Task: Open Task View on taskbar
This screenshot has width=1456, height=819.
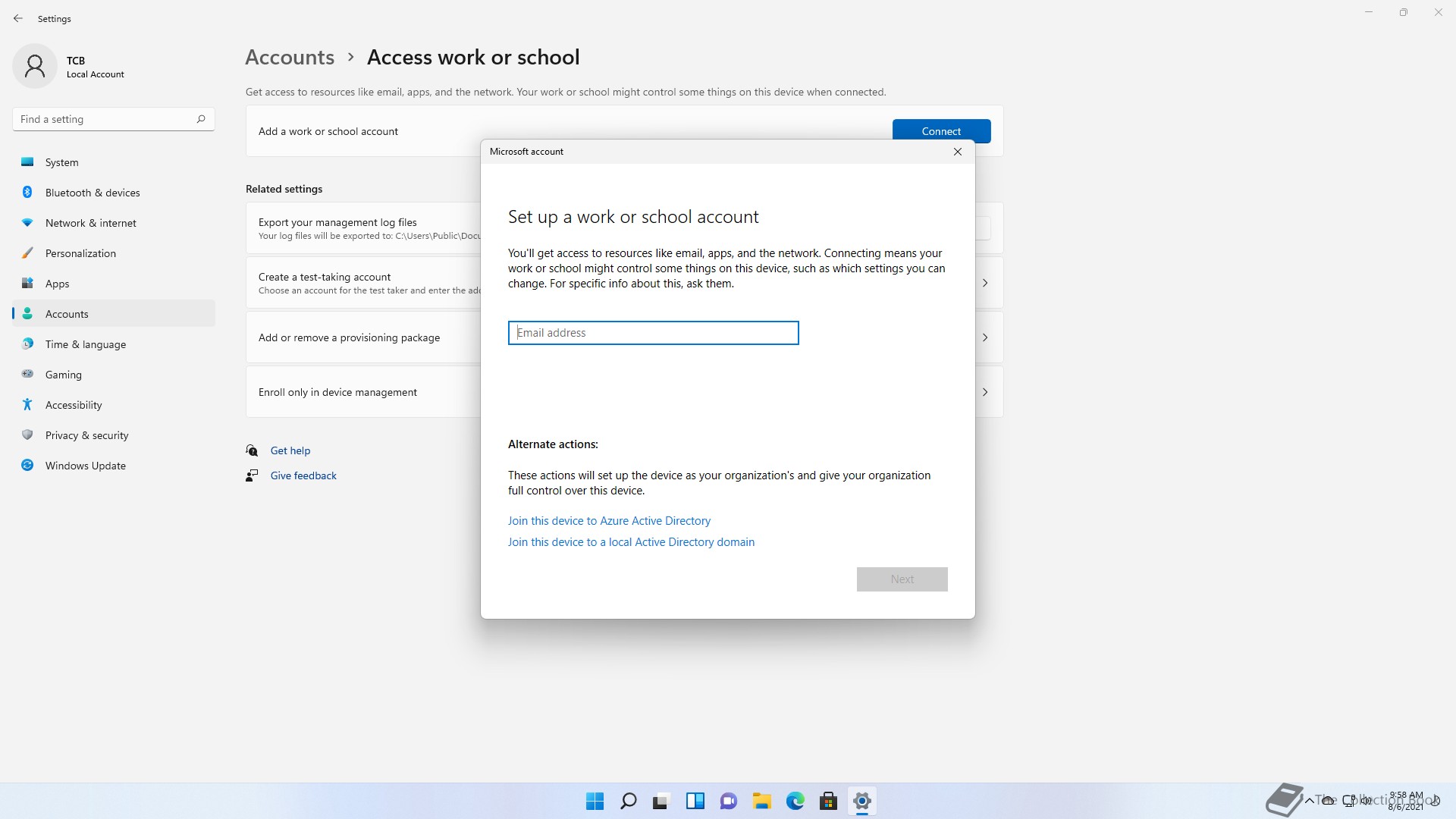Action: coord(661,801)
